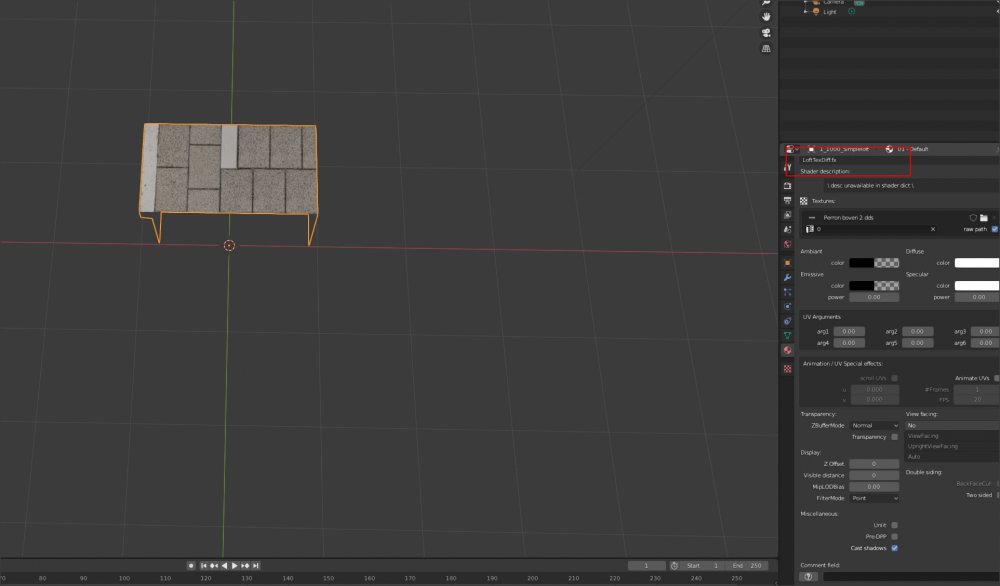Open the Texture properties checker tab
This screenshot has height=586, width=1000.
point(788,369)
